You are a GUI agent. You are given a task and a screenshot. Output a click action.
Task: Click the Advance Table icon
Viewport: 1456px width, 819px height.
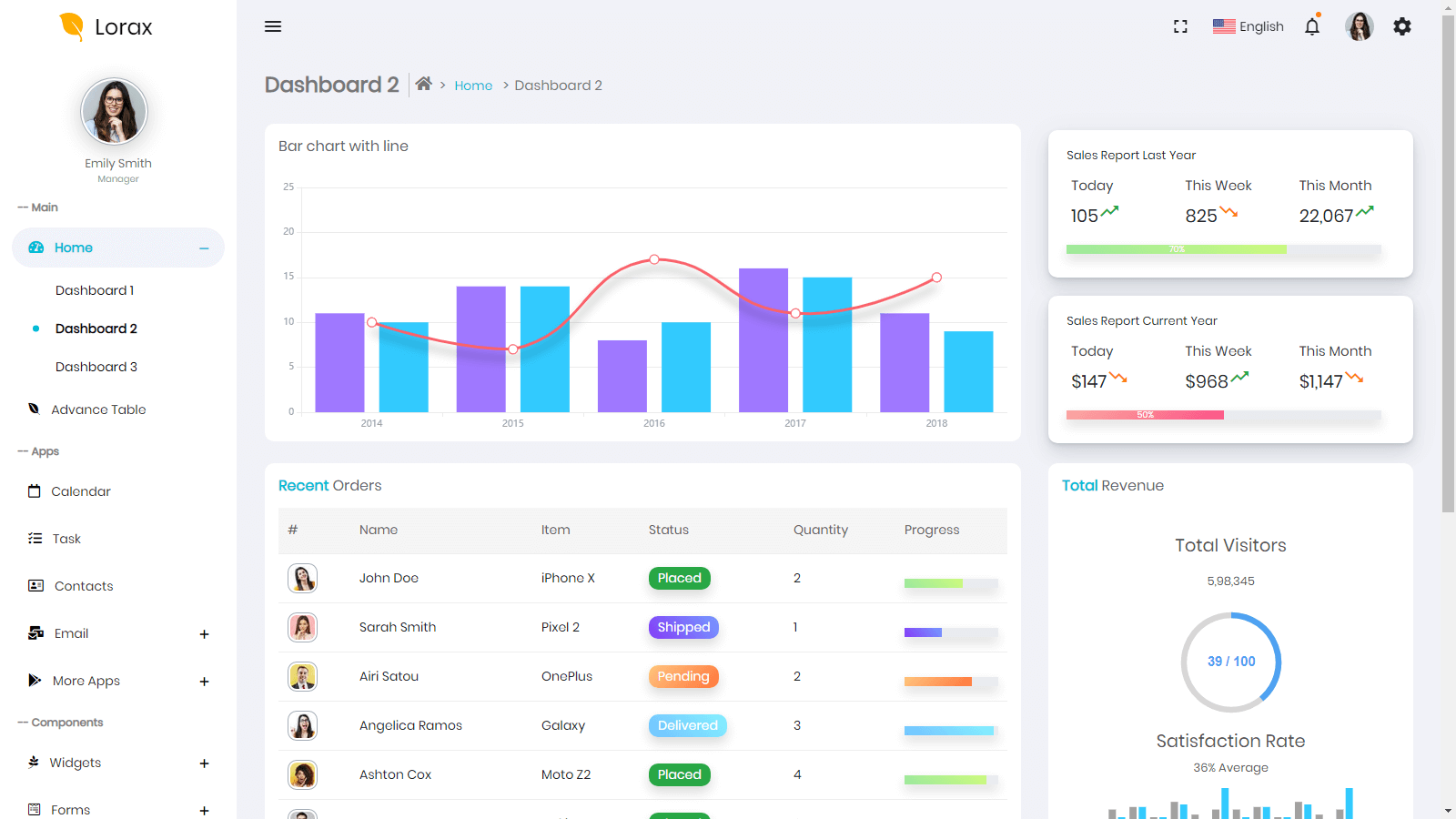click(34, 409)
